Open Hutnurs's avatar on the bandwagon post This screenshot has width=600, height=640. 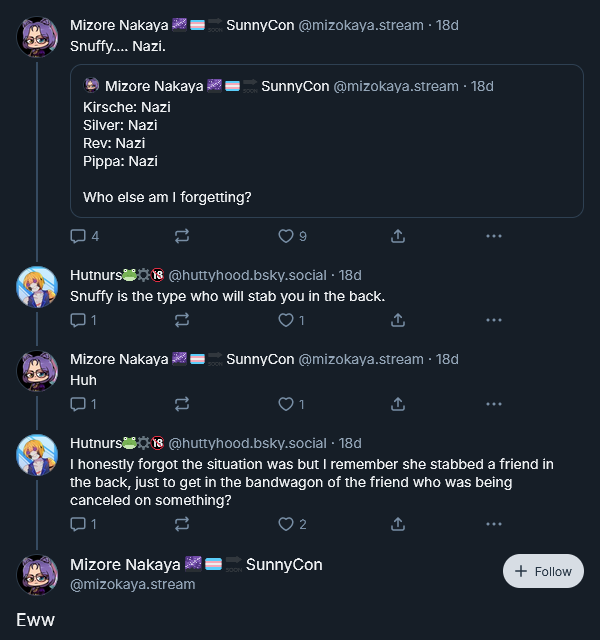38,454
